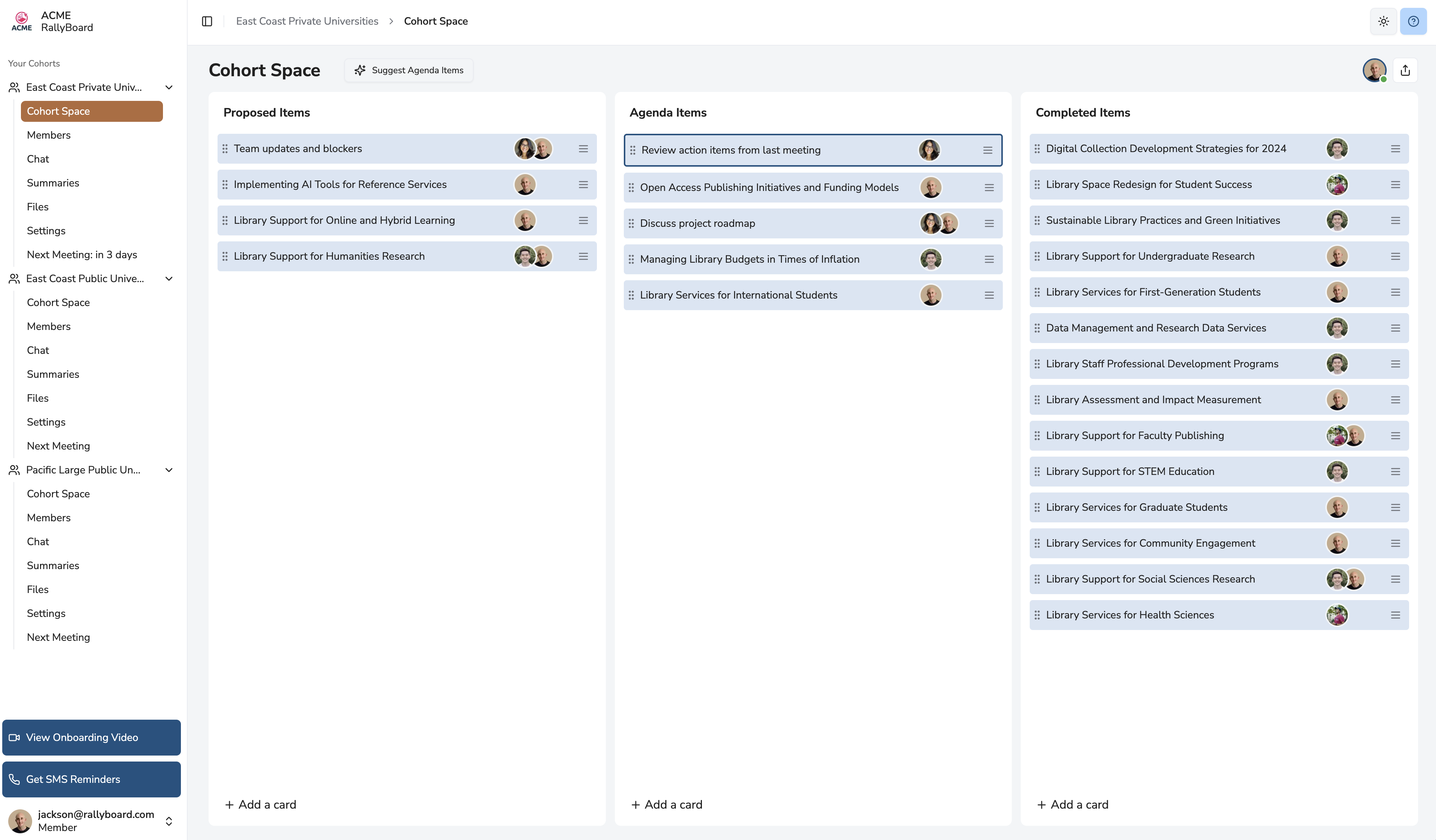Open Summaries under East Coast Private Universities
Image resolution: width=1436 pixels, height=840 pixels.
pos(53,183)
